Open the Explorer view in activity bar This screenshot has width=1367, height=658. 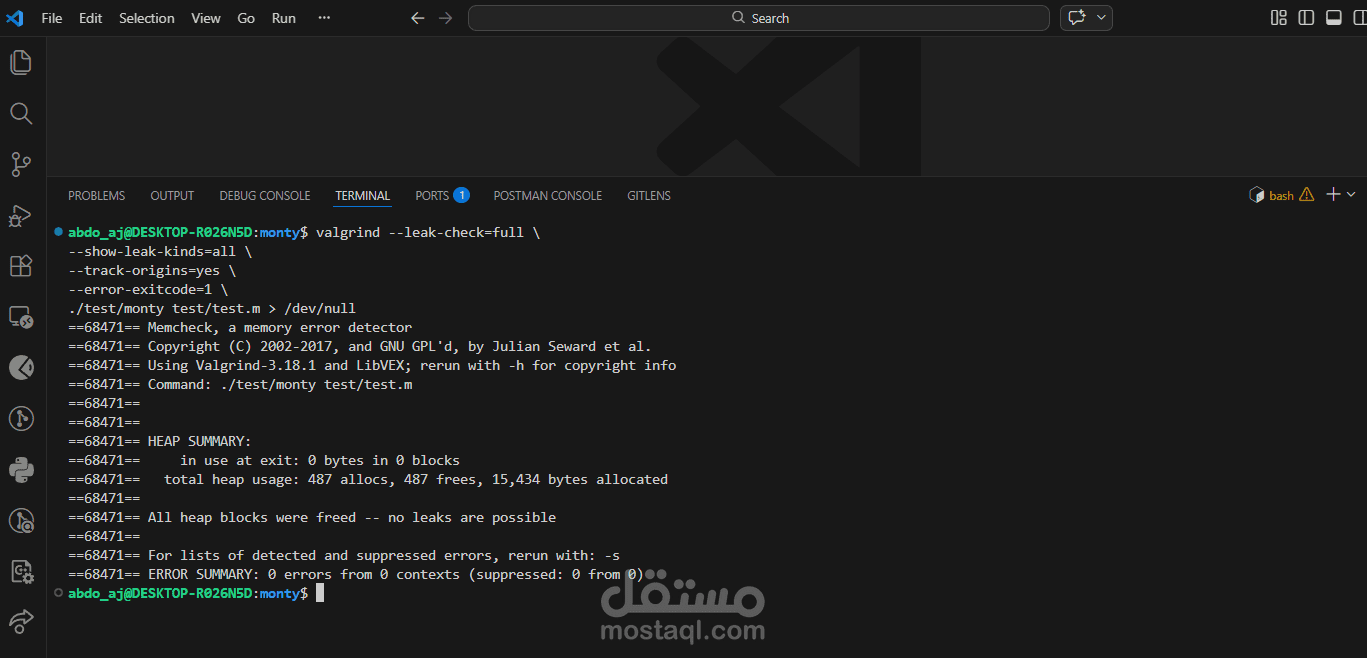[x=21, y=63]
